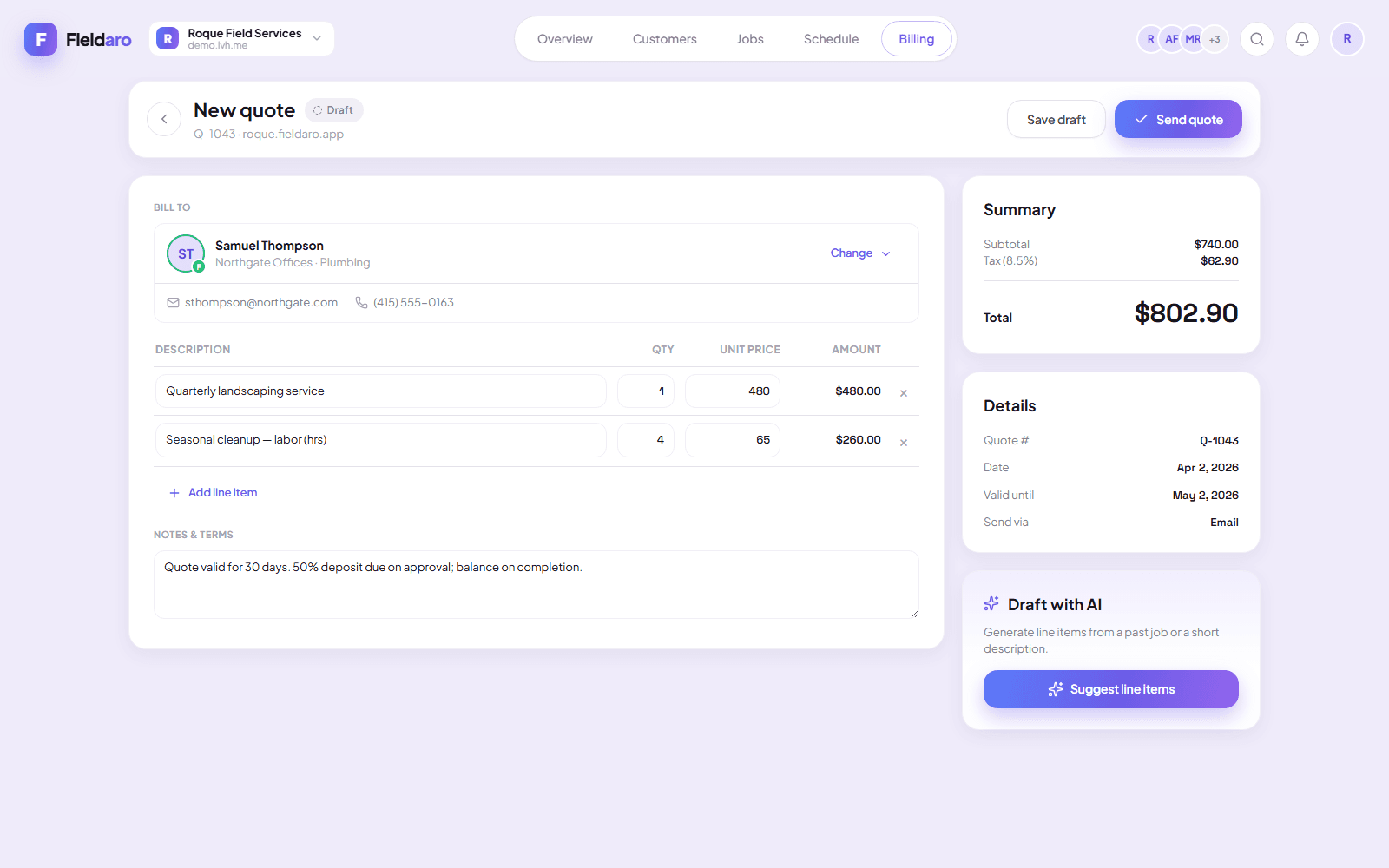Viewport: 1389px width, 868px height.
Task: Click Add line item
Action: point(213,493)
